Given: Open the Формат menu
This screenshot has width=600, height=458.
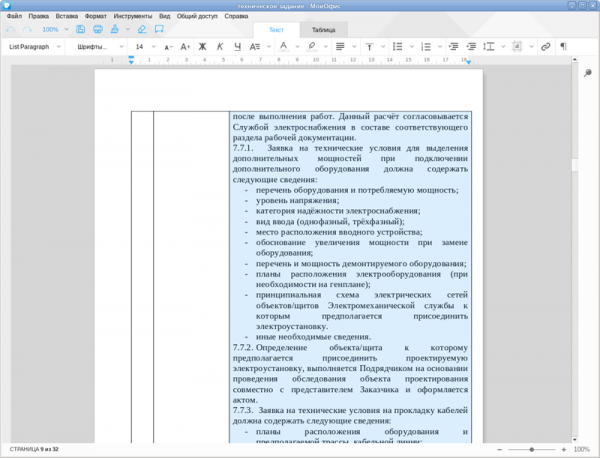Looking at the screenshot, I should pos(97,17).
